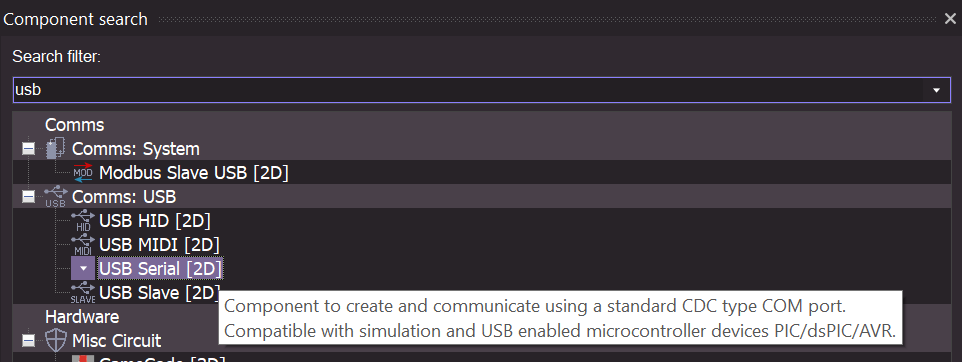The width and height of the screenshot is (962, 362).
Task: Collapse the Comms: System tree node
Action: pyautogui.click(x=28, y=148)
